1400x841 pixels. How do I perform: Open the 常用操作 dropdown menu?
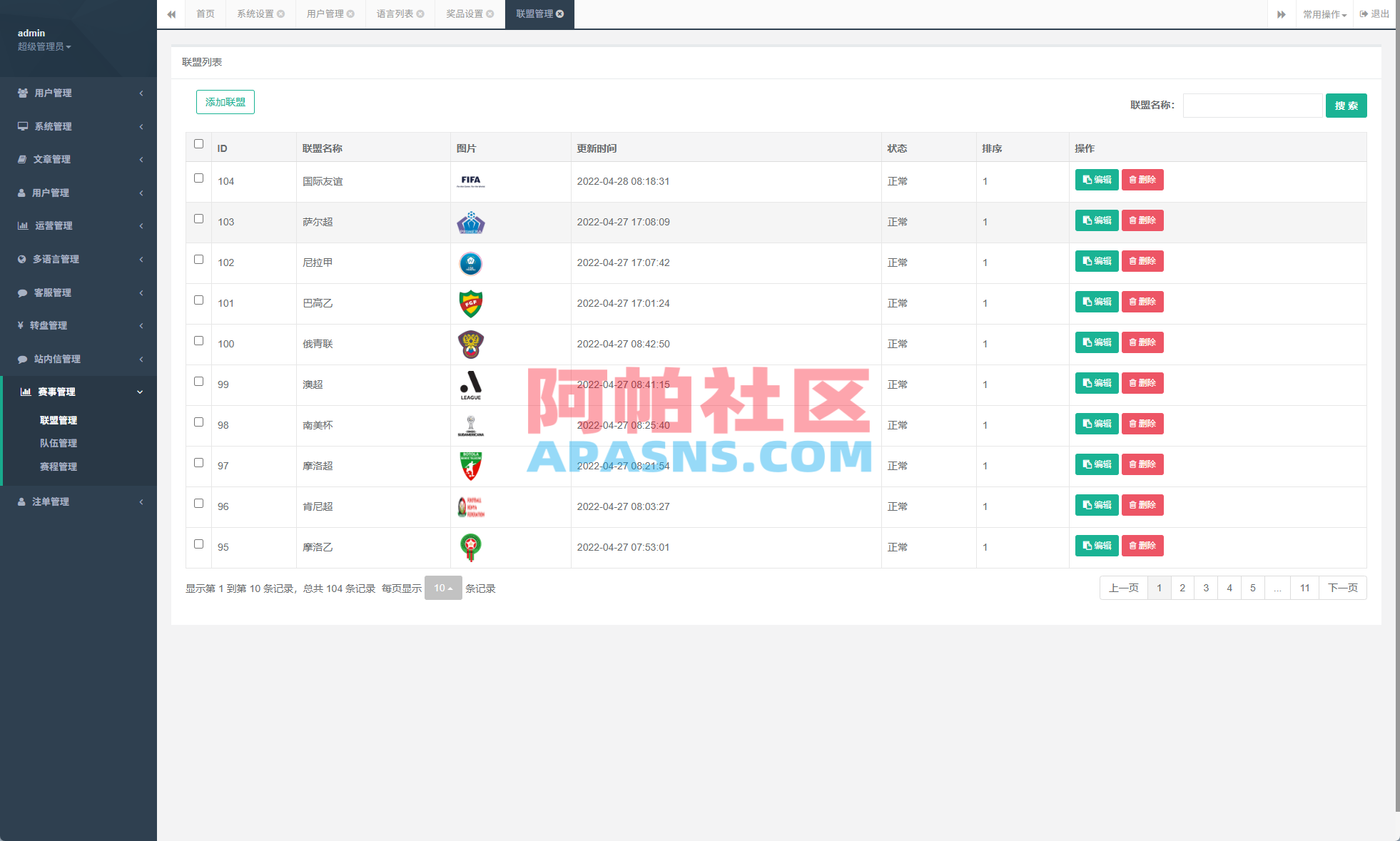pos(1324,14)
